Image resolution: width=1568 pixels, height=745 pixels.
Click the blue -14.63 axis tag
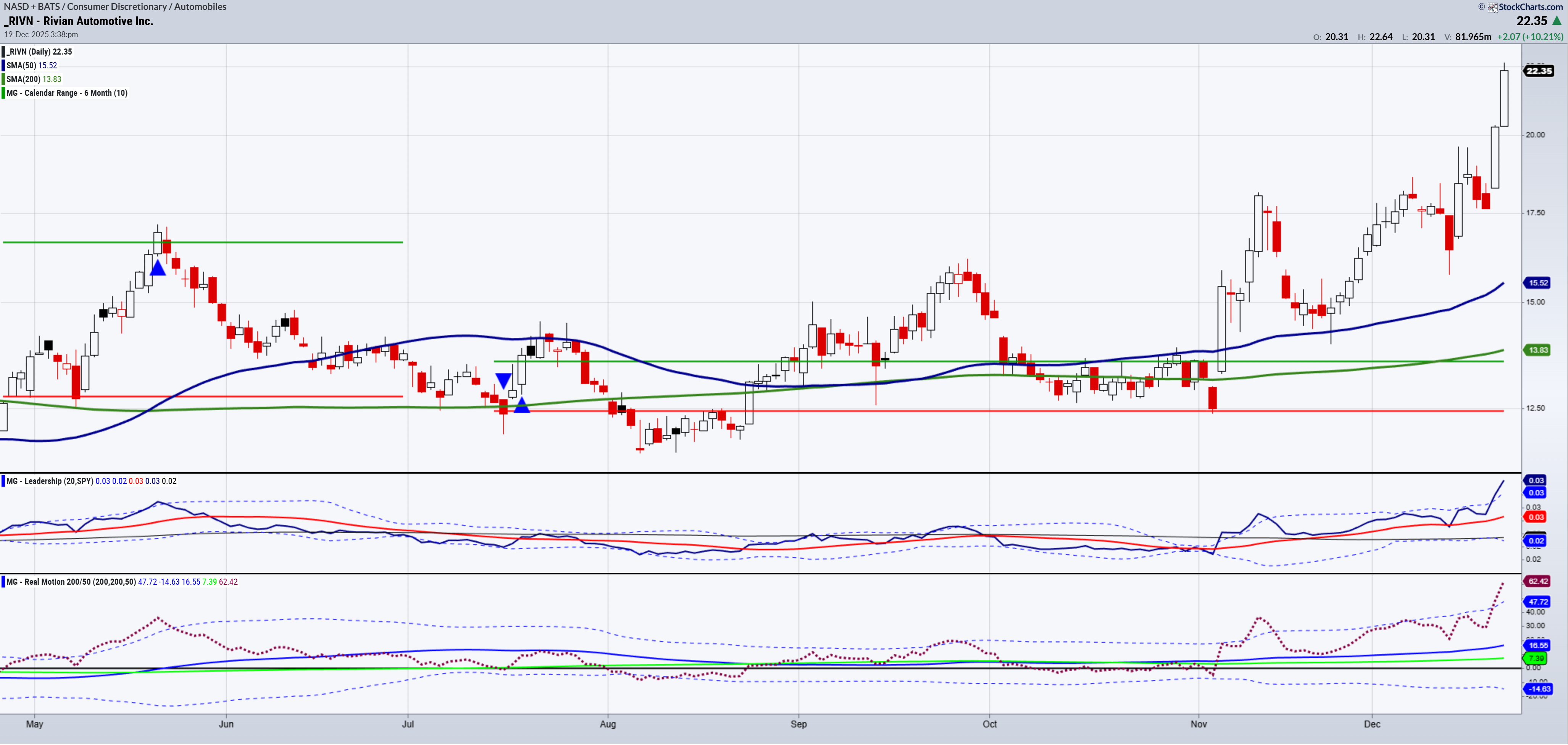(x=1537, y=689)
